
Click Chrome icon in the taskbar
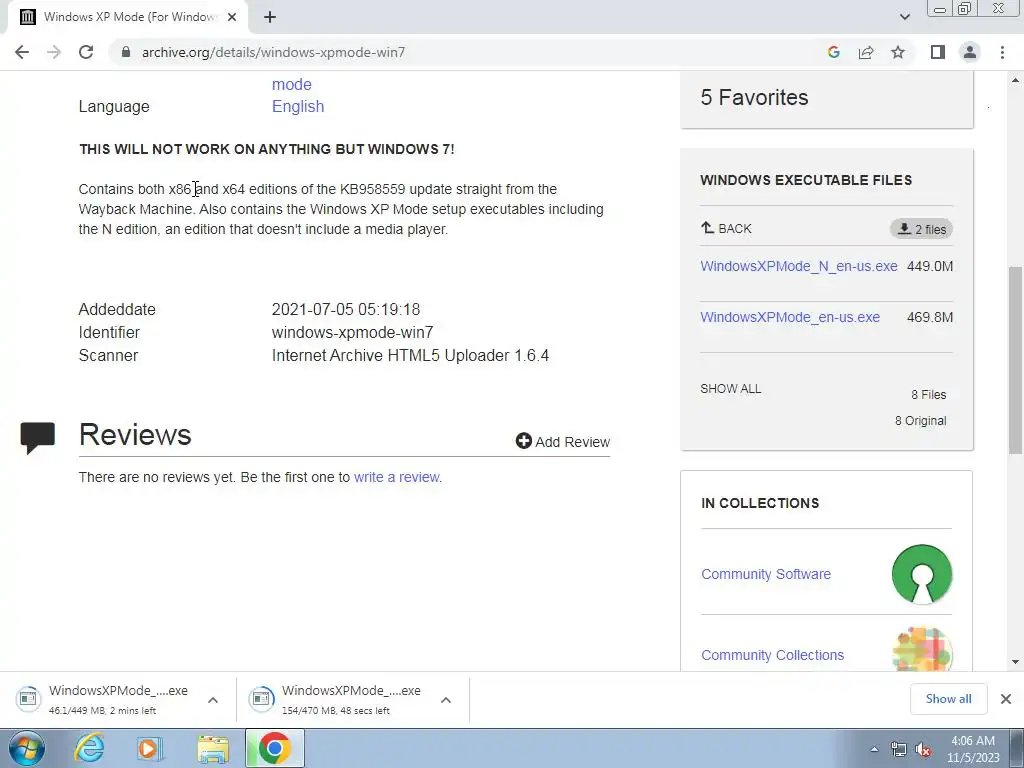coord(275,748)
